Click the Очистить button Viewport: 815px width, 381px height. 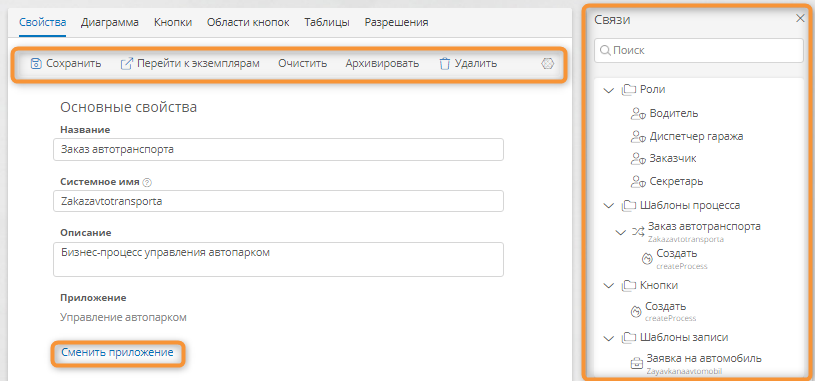303,64
